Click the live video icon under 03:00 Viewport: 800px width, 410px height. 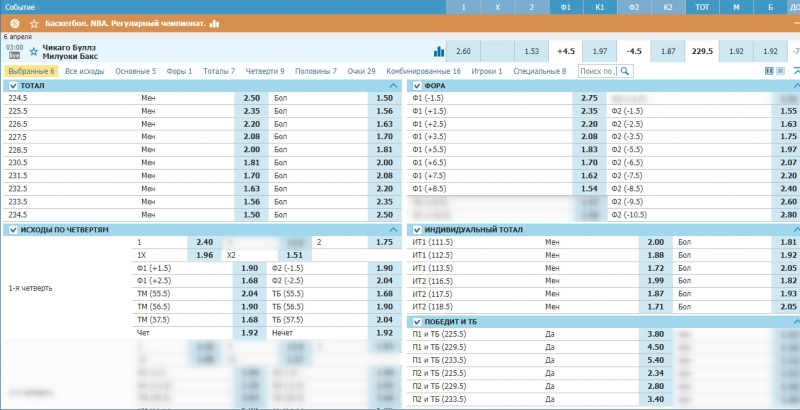(14, 56)
